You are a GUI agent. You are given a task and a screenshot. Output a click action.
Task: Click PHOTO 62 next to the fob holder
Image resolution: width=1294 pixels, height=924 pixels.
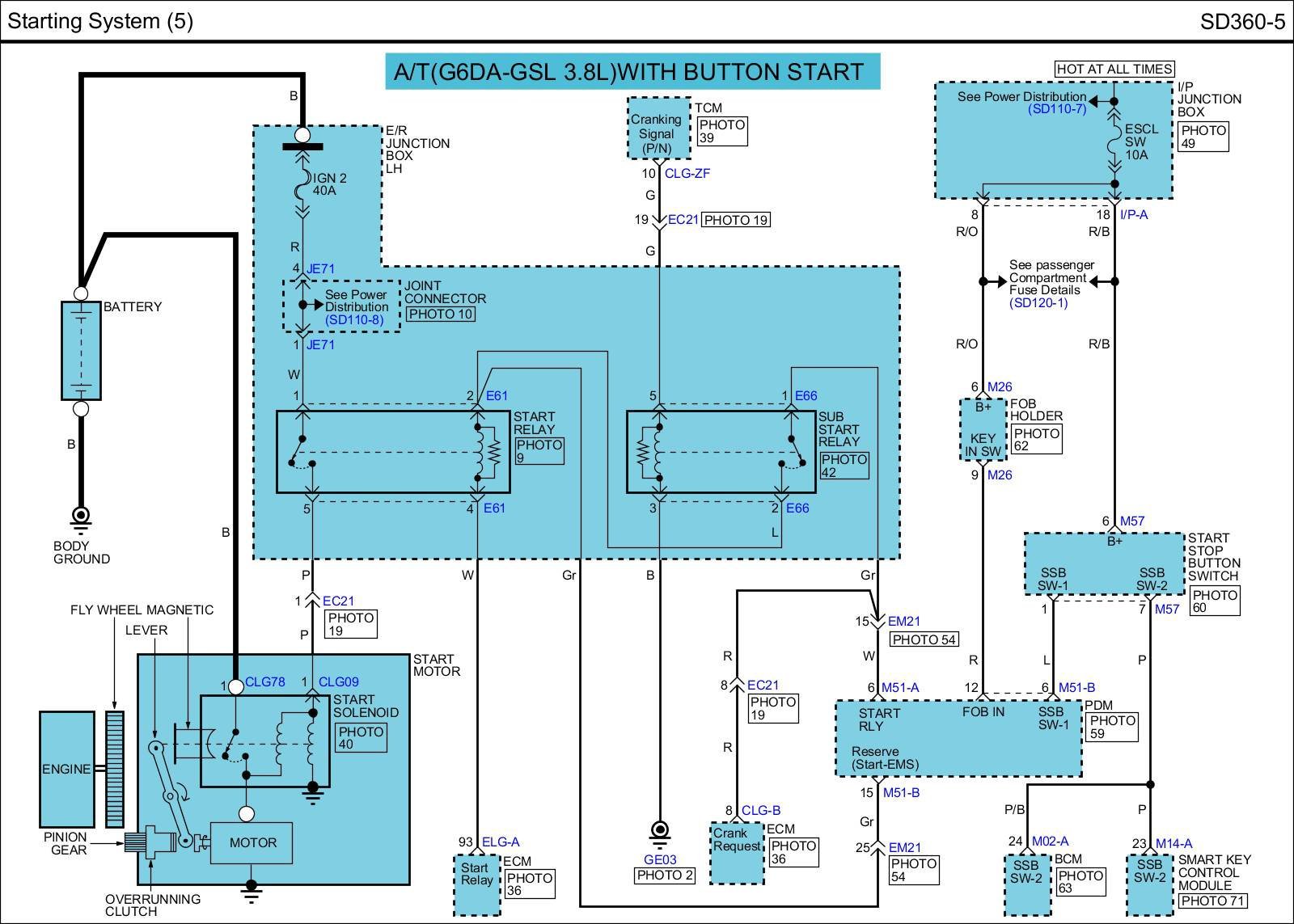pos(1035,439)
